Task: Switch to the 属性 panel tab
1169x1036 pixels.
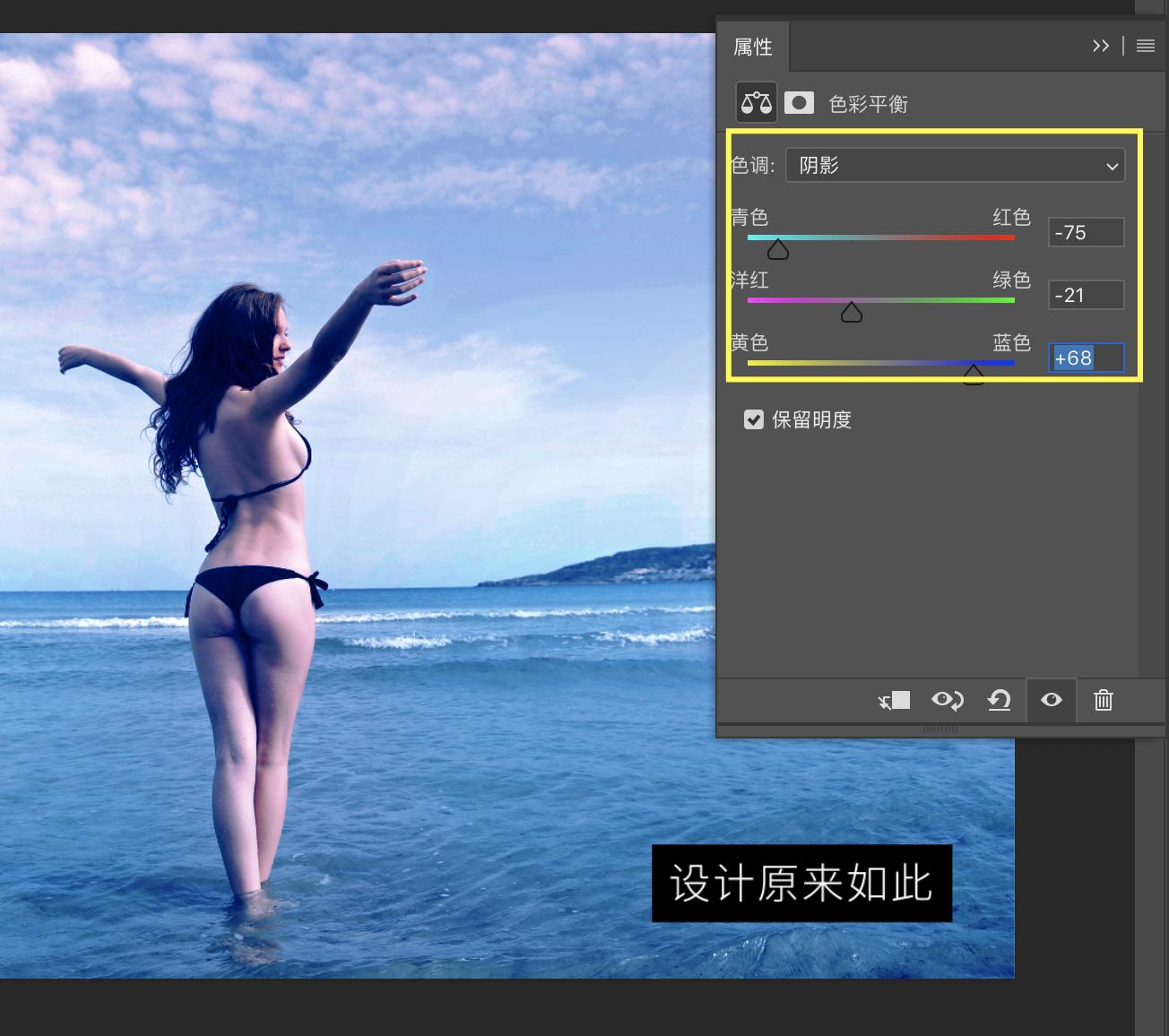Action: click(x=754, y=47)
